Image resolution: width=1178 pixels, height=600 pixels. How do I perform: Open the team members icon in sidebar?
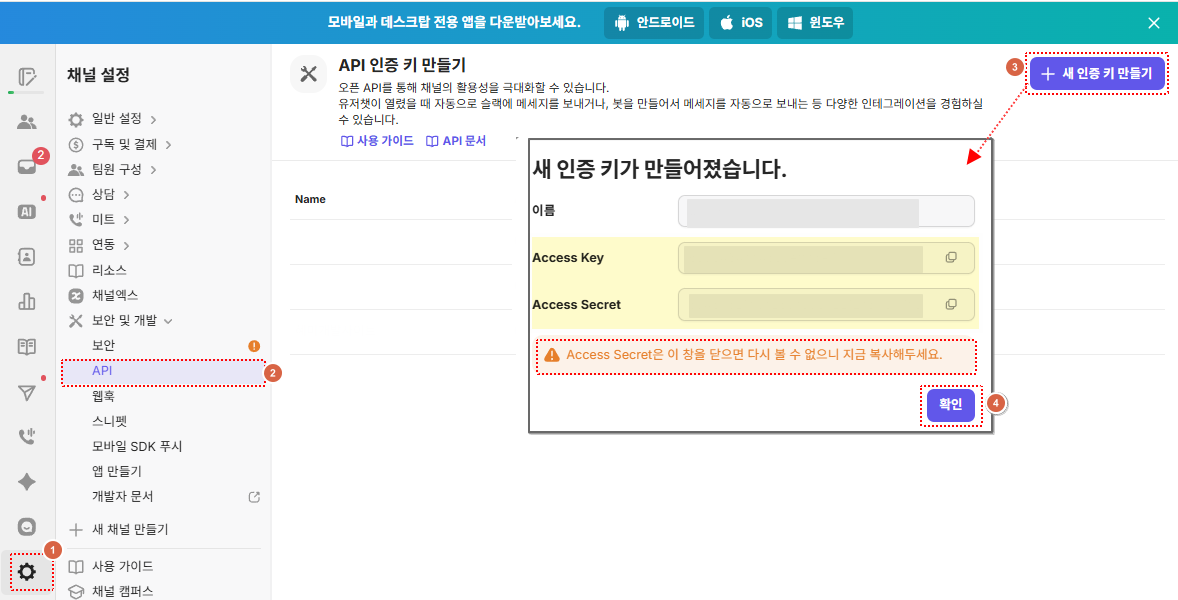point(27,122)
